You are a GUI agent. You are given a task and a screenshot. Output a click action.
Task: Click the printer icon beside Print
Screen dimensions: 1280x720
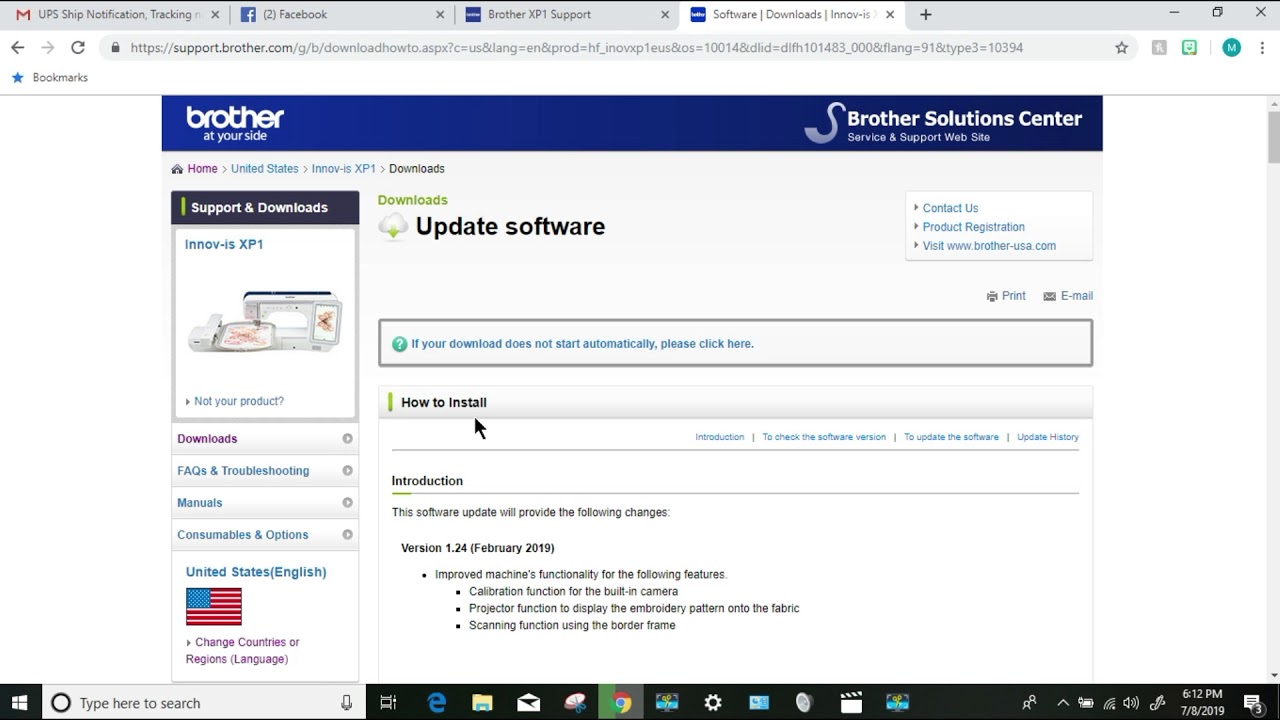point(992,296)
